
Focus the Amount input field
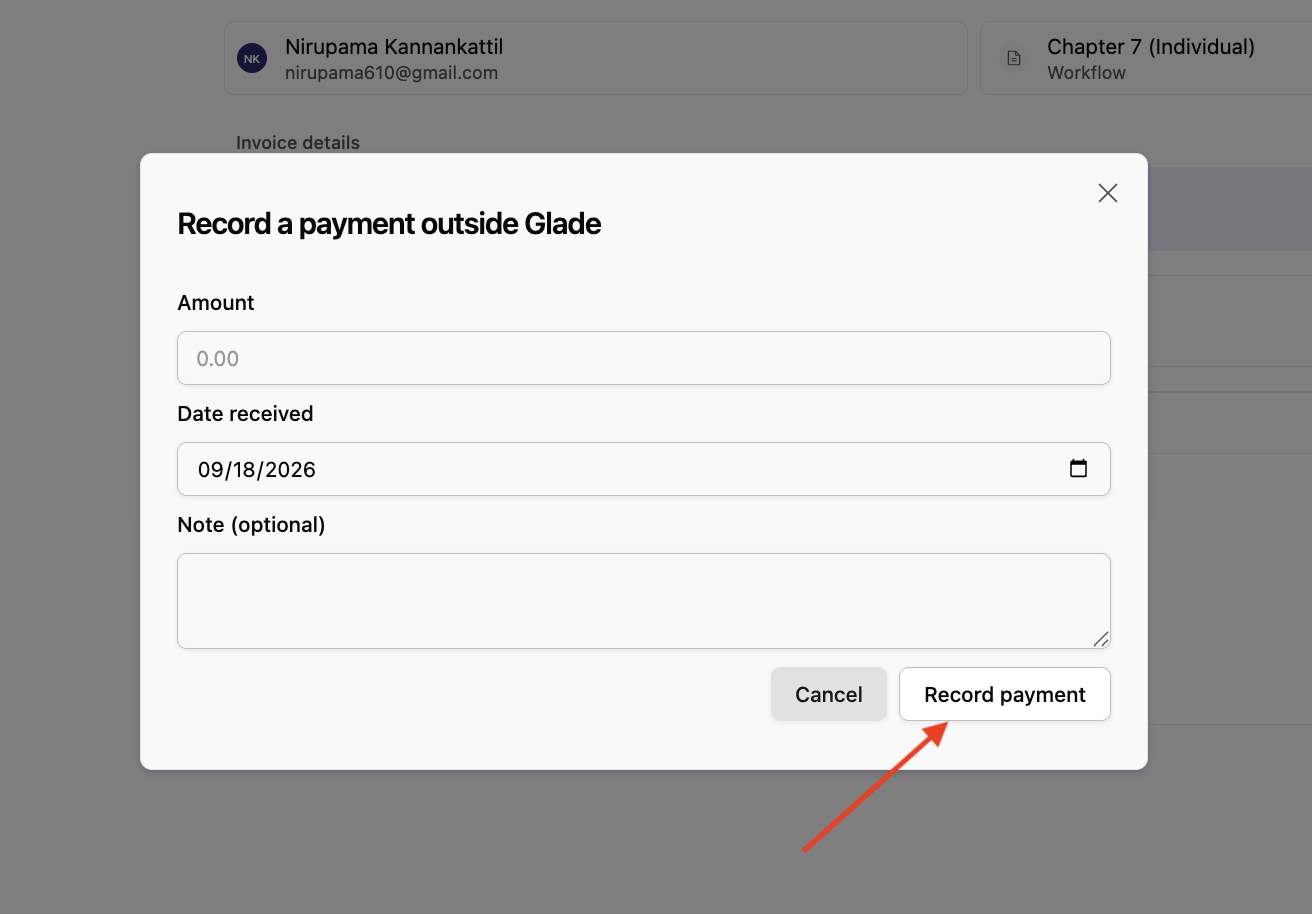644,358
